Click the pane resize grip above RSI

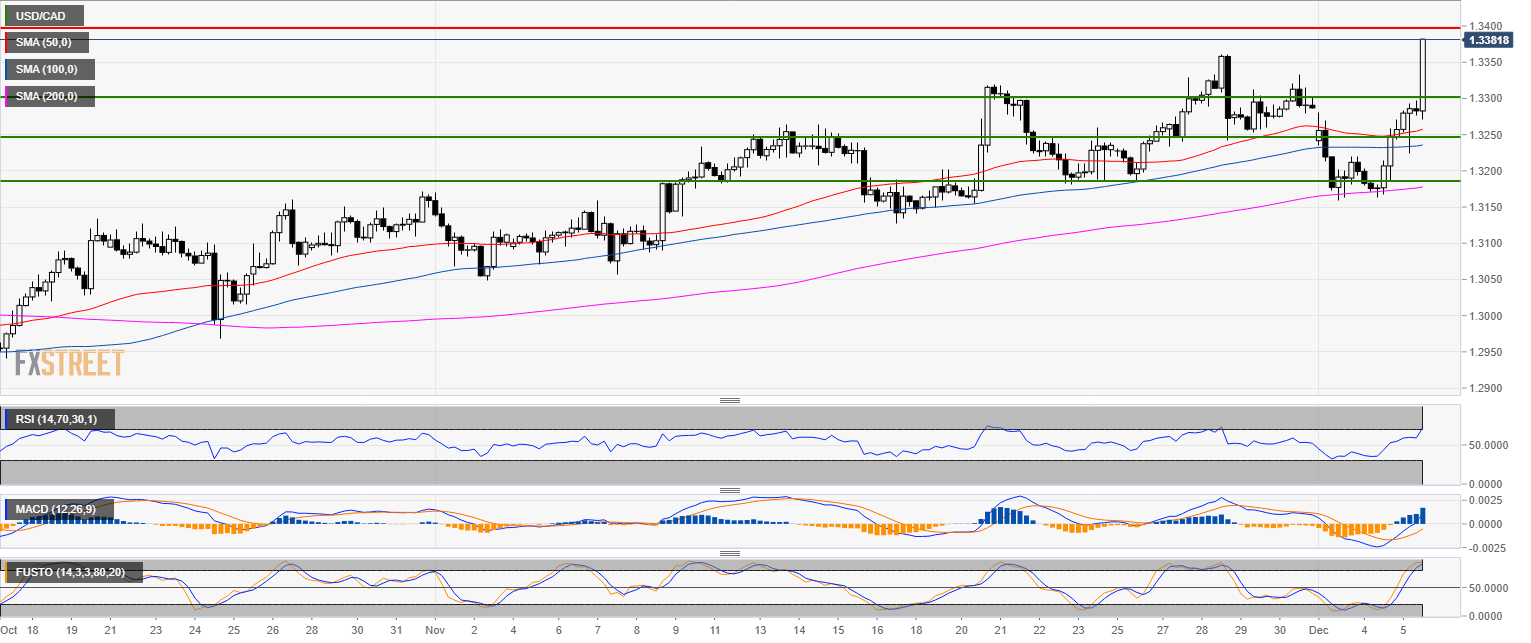(730, 400)
